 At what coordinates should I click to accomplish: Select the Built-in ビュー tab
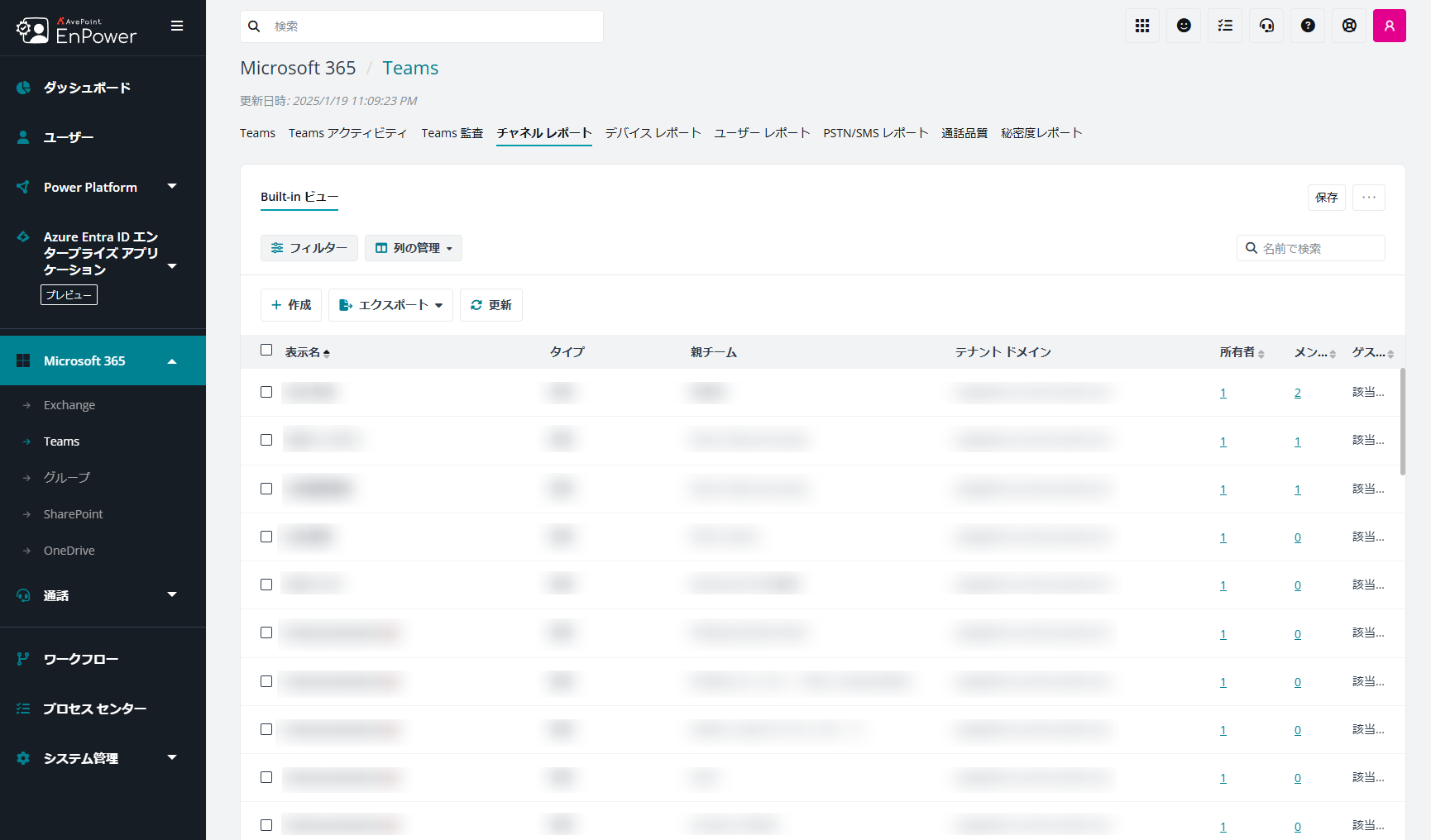click(x=299, y=197)
